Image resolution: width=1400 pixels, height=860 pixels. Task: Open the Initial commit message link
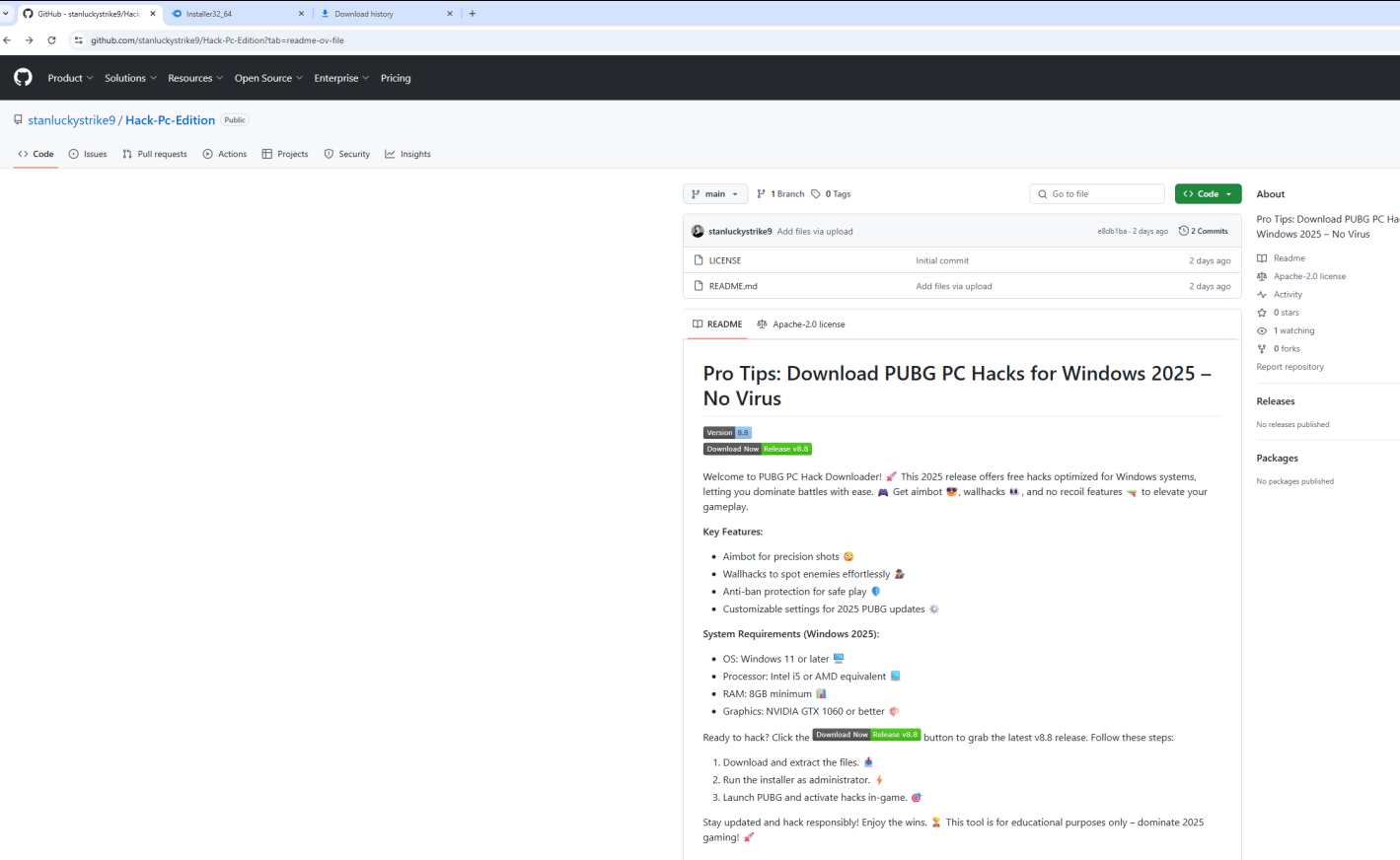click(942, 260)
